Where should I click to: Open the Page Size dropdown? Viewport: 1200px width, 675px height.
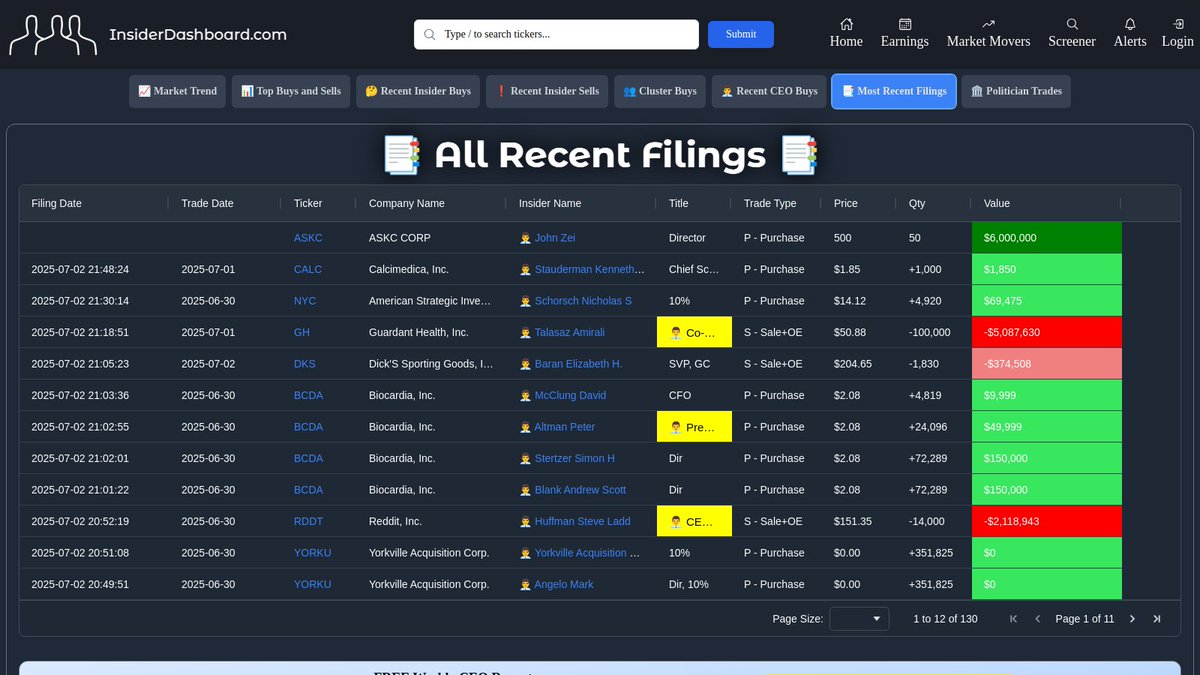(x=859, y=619)
